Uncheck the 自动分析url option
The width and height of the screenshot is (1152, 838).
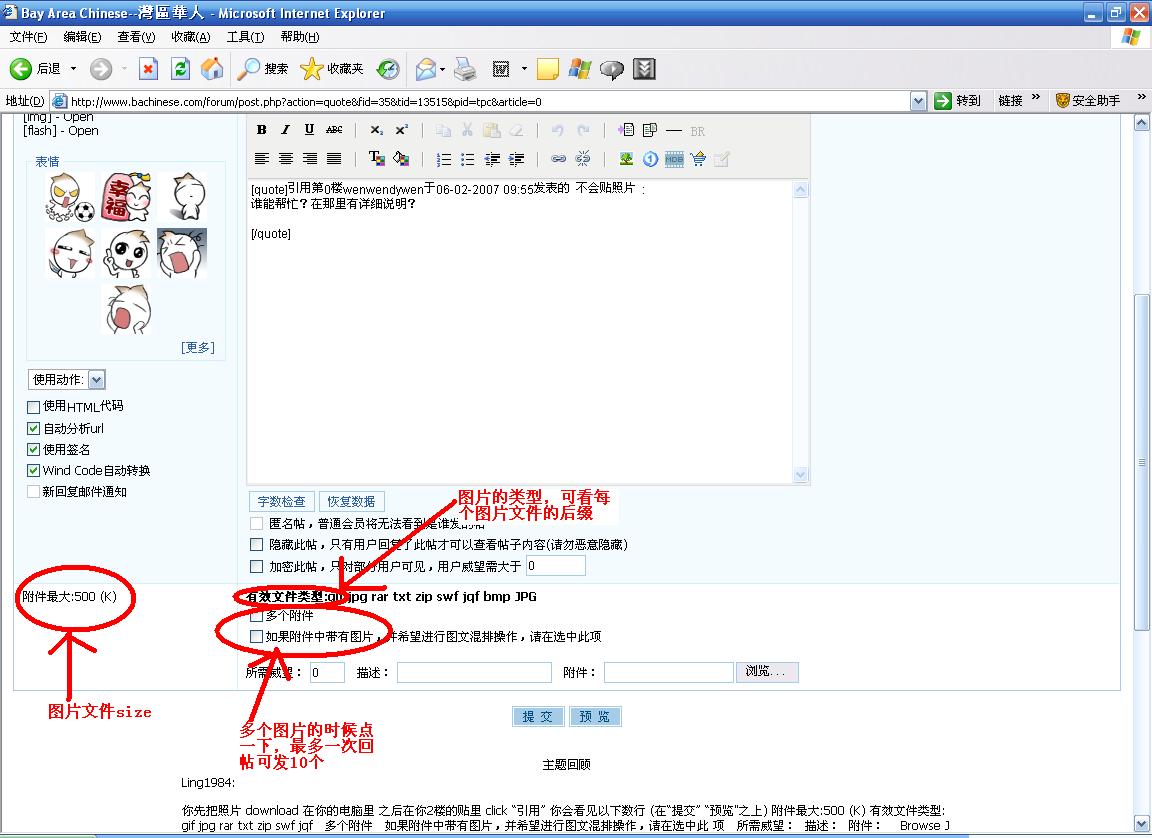click(x=34, y=428)
